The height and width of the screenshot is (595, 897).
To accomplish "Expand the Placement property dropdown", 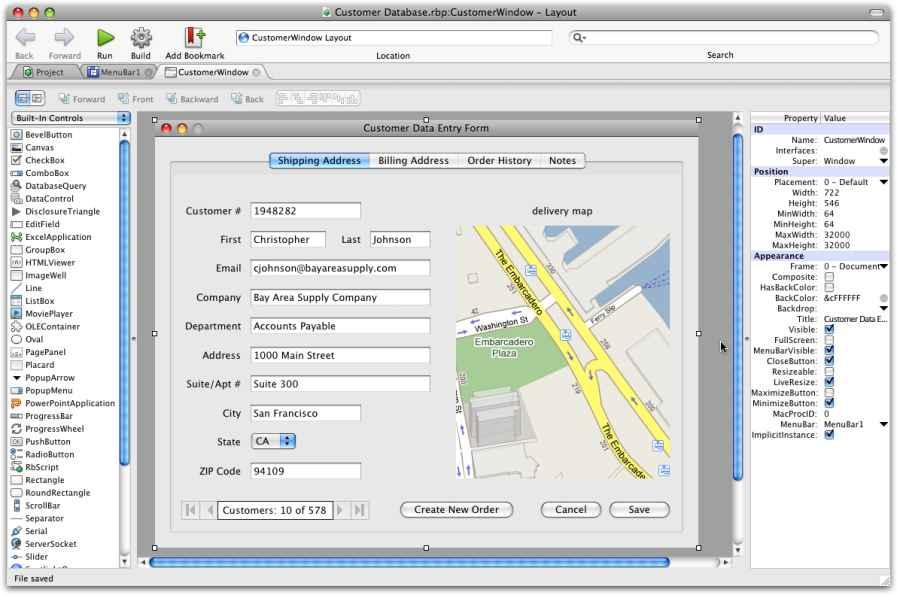I will (x=883, y=182).
